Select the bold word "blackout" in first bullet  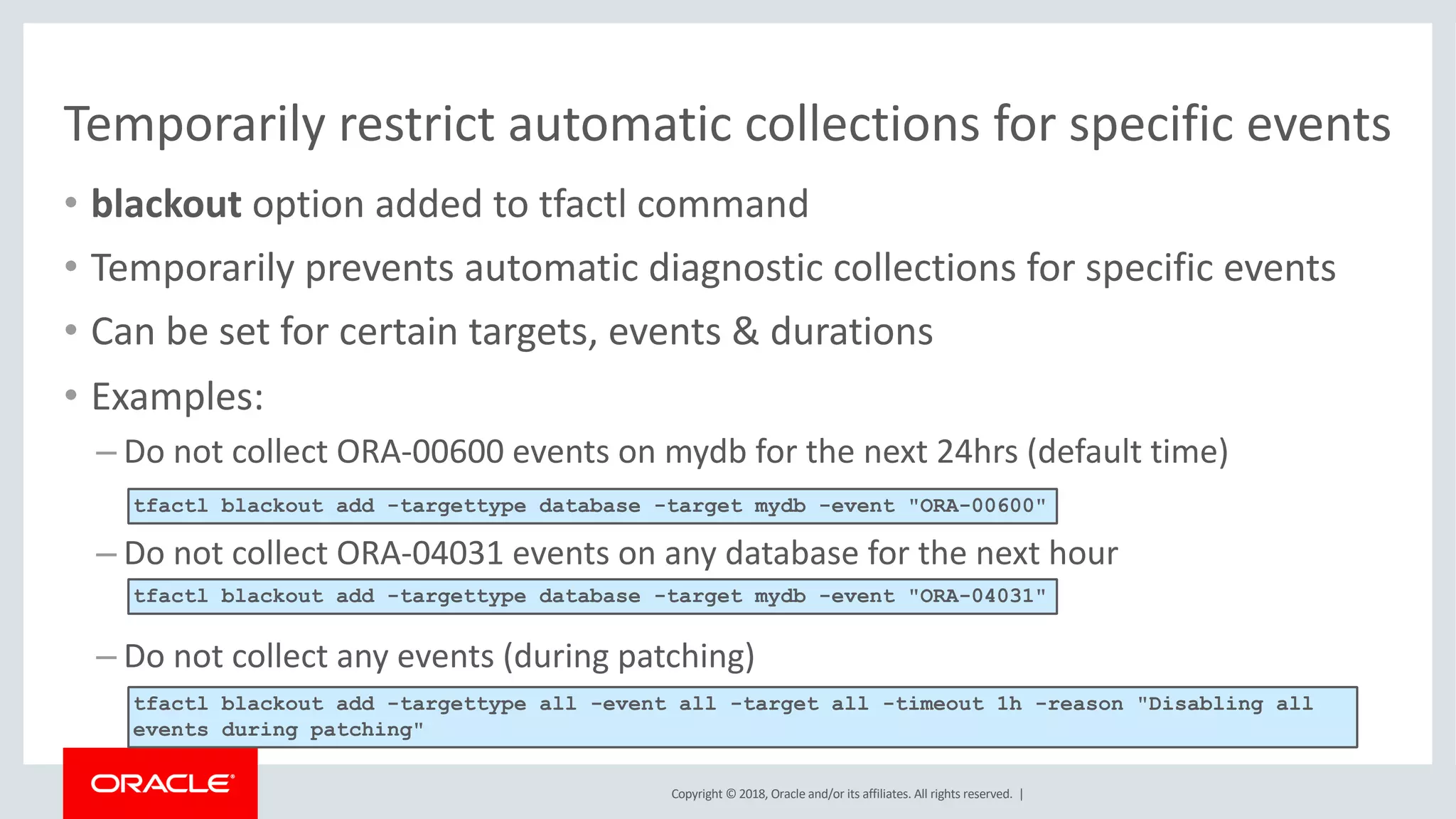[x=166, y=204]
